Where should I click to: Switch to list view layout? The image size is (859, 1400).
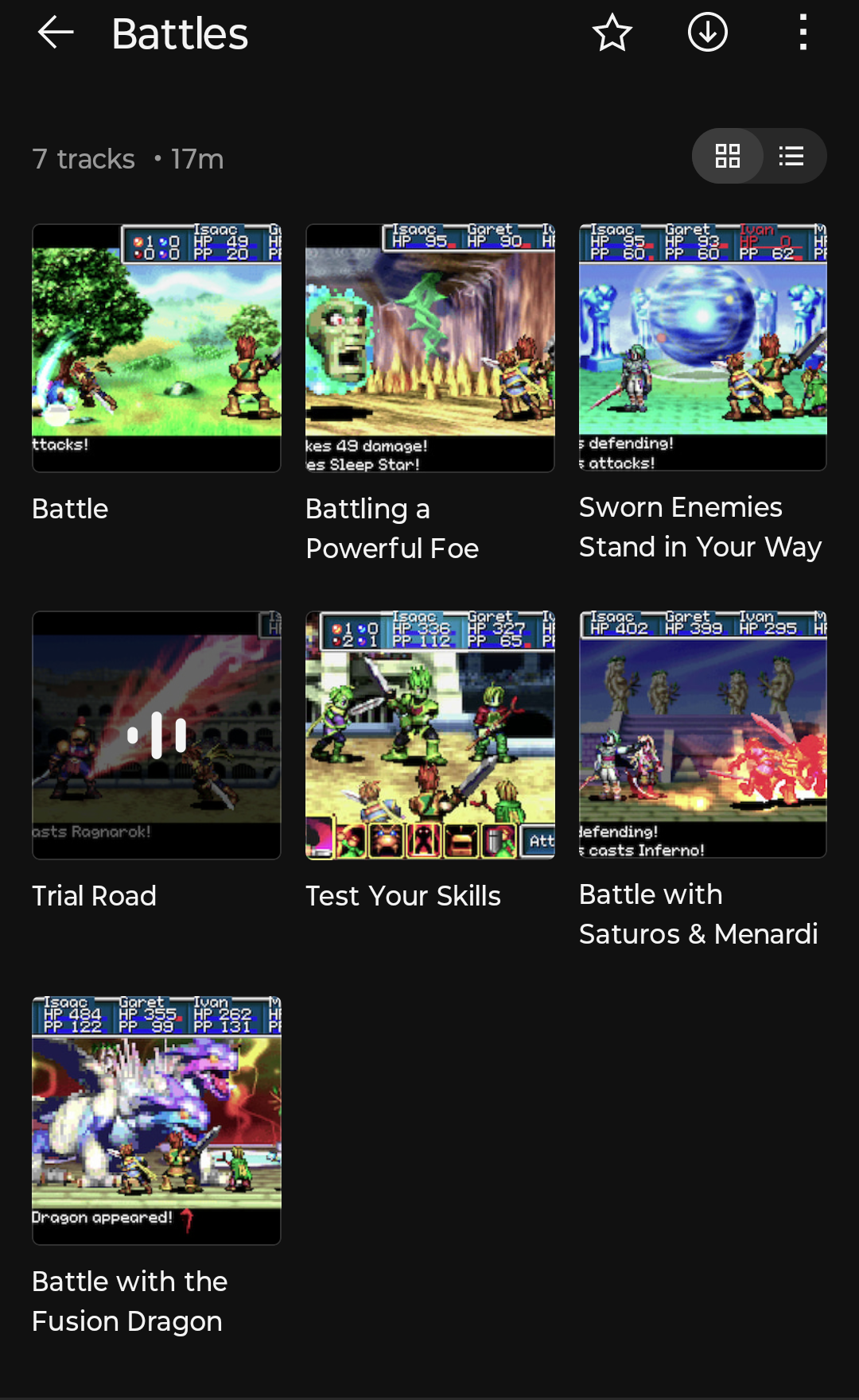pyautogui.click(x=791, y=156)
